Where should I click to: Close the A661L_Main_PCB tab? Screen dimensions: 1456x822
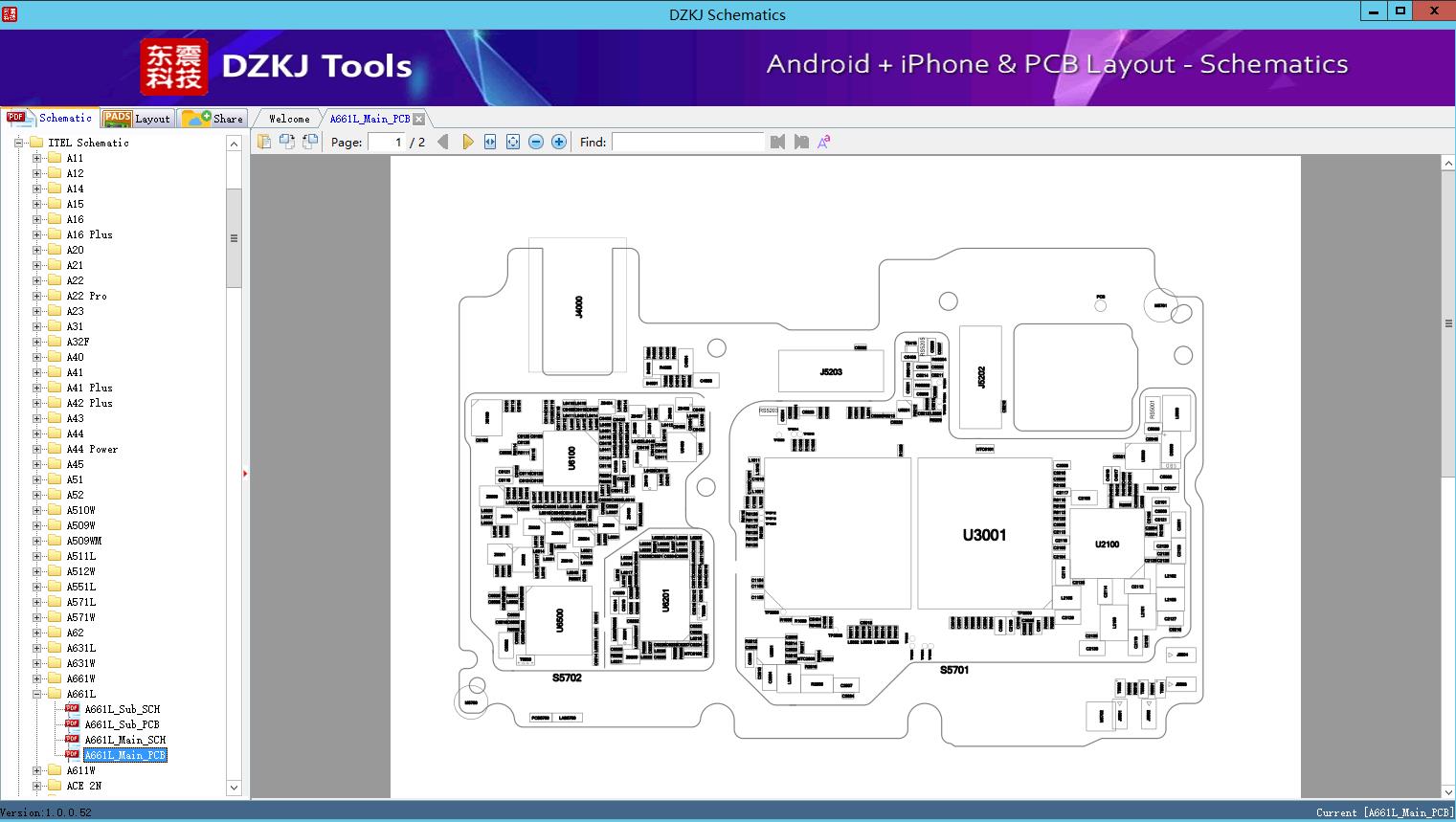click(x=418, y=119)
